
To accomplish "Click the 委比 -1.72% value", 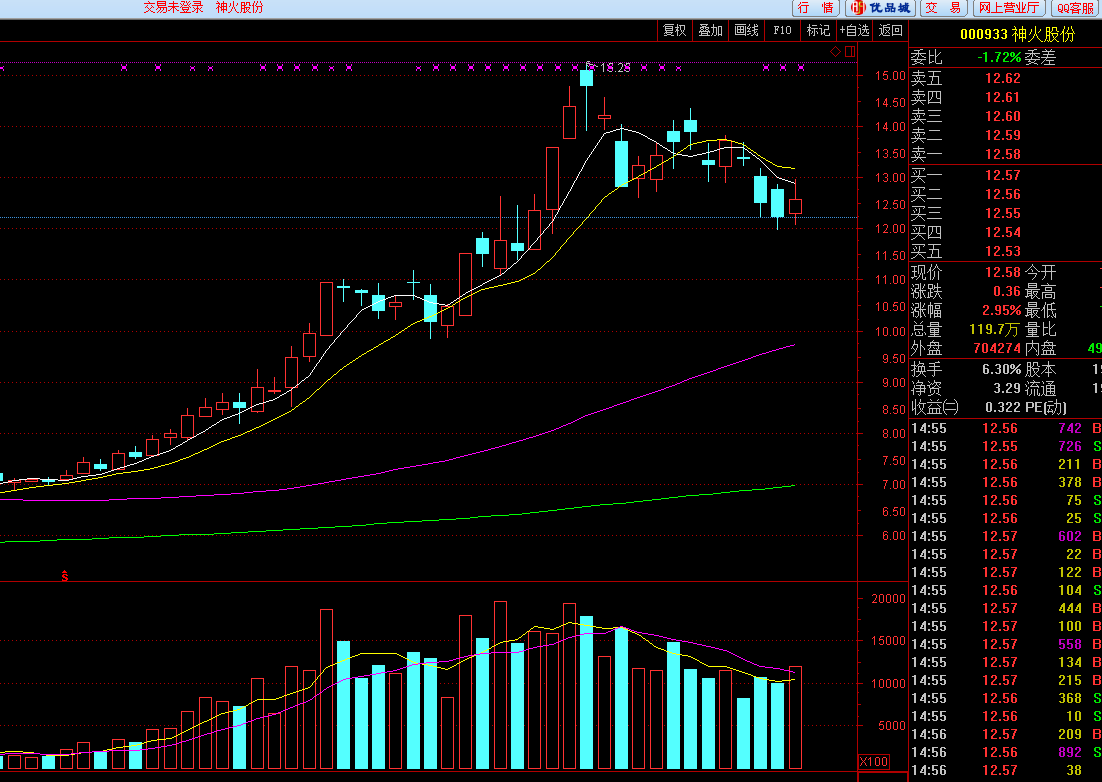I will (999, 58).
